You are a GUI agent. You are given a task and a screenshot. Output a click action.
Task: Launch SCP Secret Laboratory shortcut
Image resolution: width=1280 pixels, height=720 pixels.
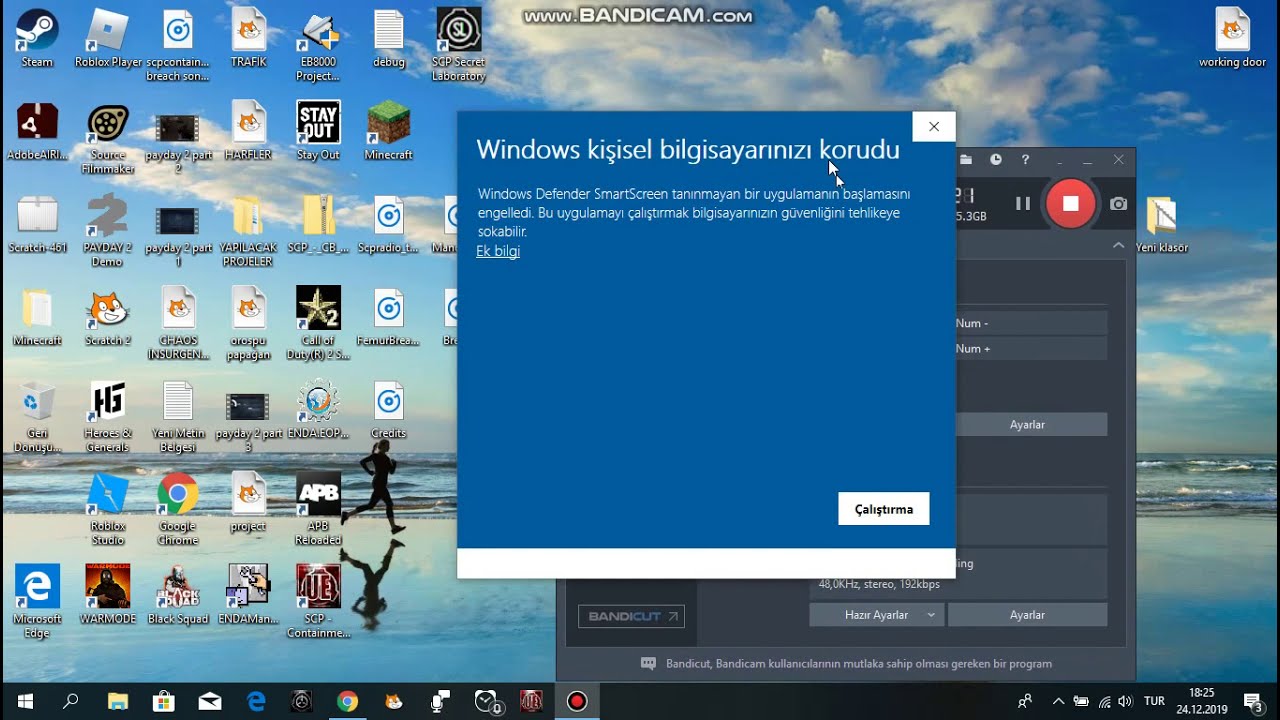point(458,46)
